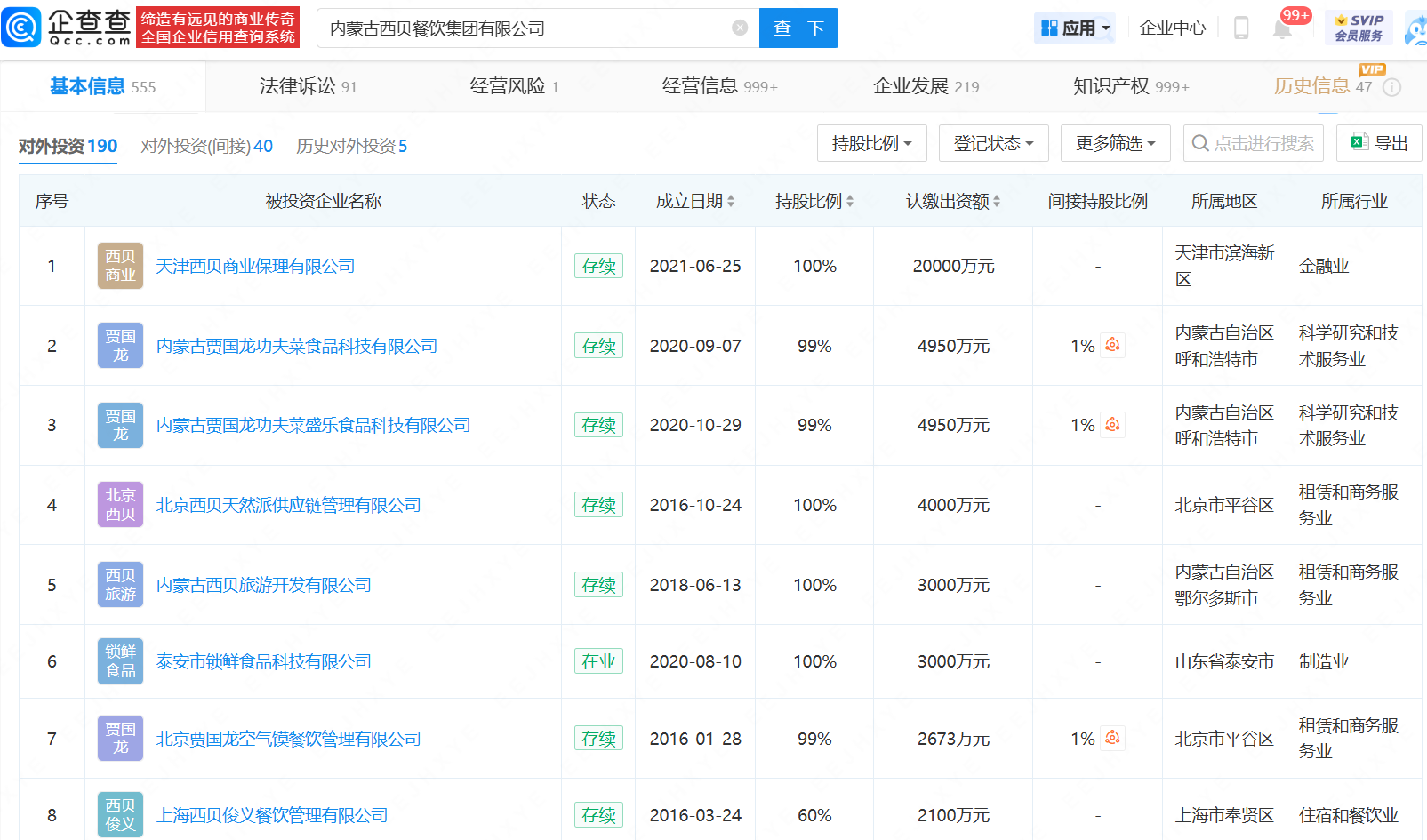1427x840 pixels.
Task: Select 对外投资 190 sub-tab
Action: (68, 146)
